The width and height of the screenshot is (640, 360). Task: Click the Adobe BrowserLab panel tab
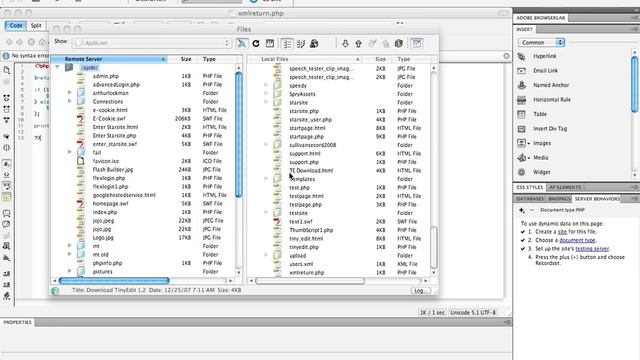tap(540, 18)
